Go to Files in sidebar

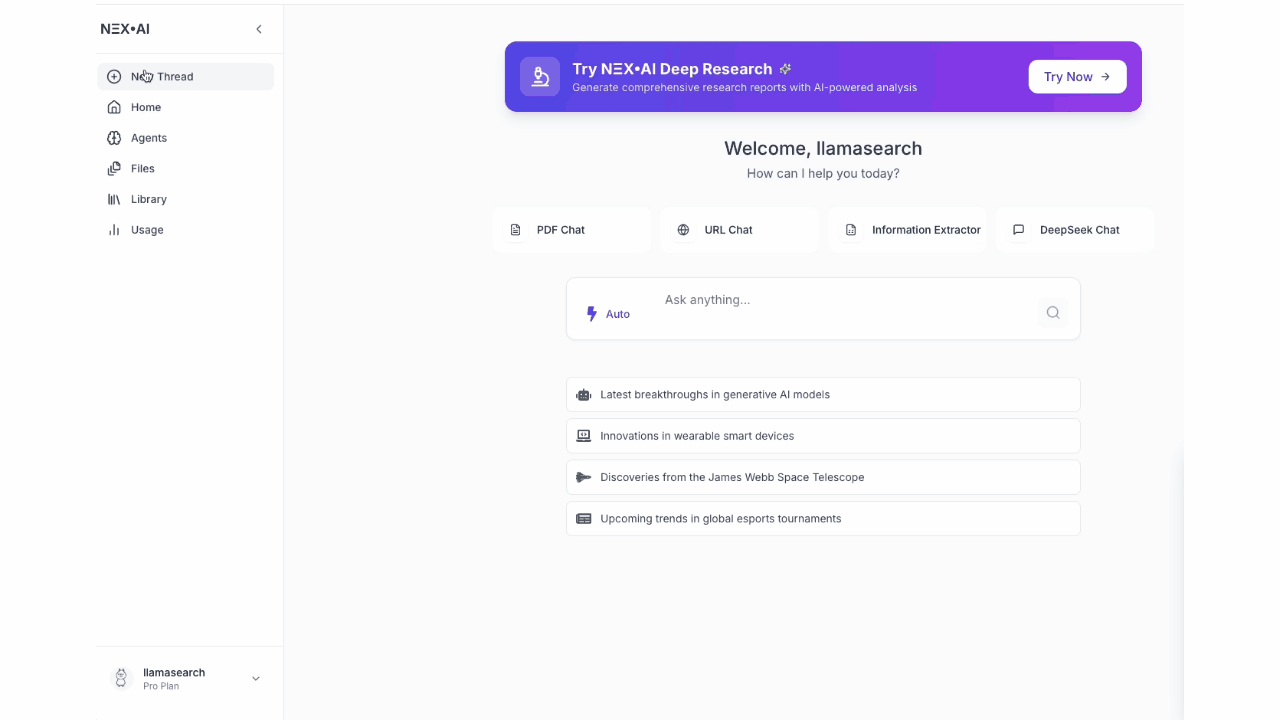click(185, 168)
